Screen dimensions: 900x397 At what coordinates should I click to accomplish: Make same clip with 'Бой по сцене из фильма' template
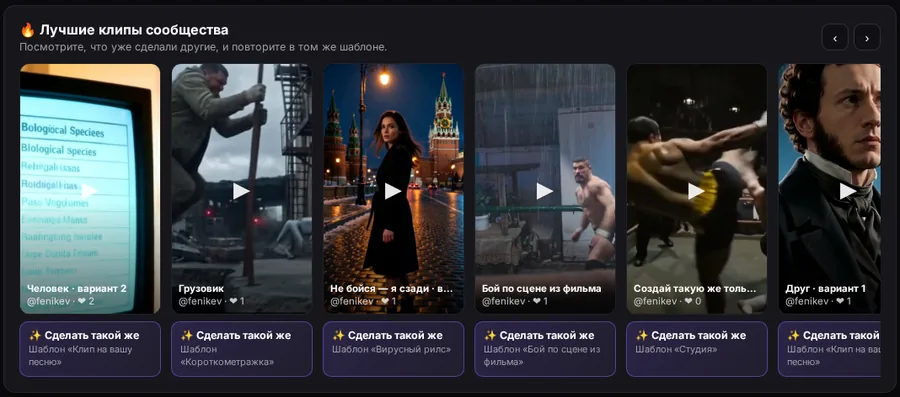point(545,349)
